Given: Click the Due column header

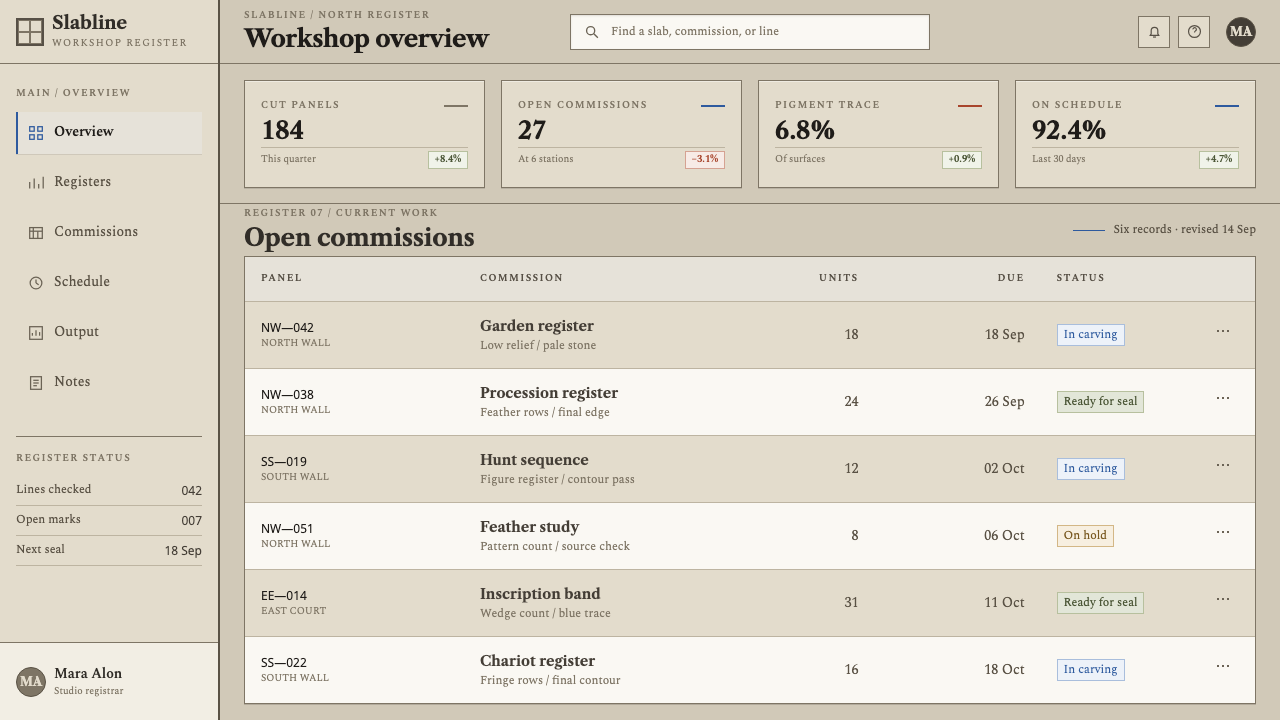Looking at the screenshot, I should pos(1010,278).
